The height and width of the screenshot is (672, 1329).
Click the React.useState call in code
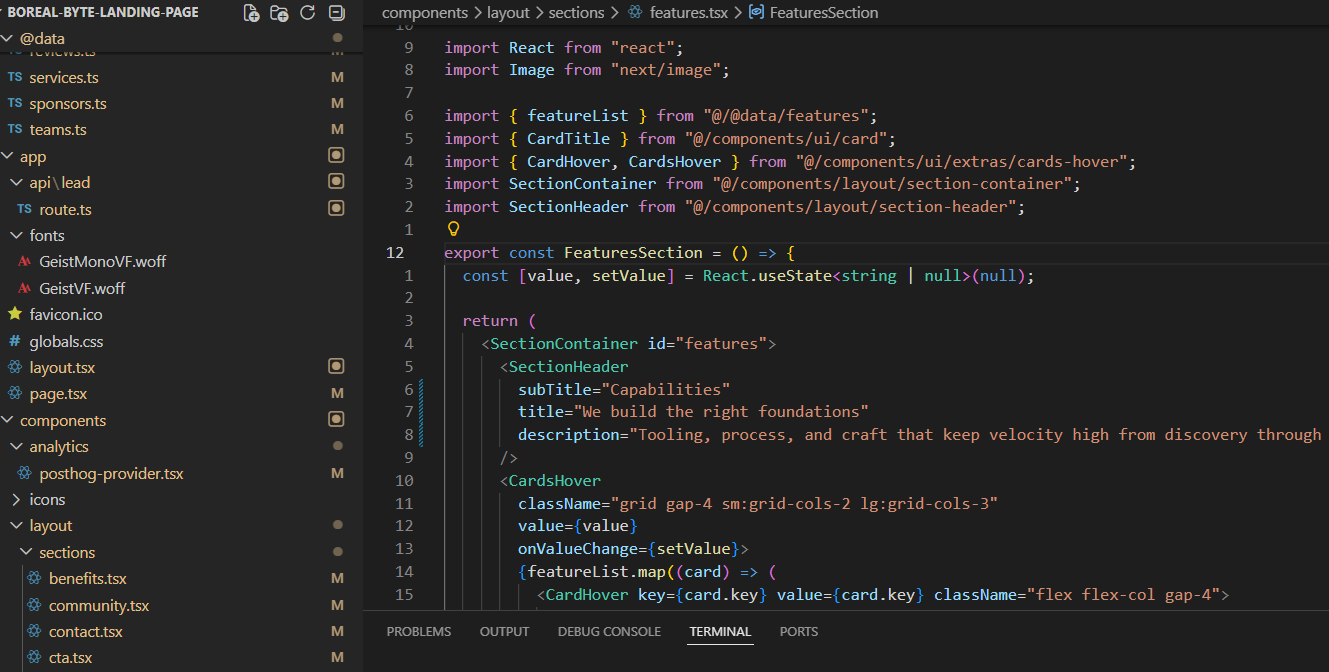[x=767, y=276]
